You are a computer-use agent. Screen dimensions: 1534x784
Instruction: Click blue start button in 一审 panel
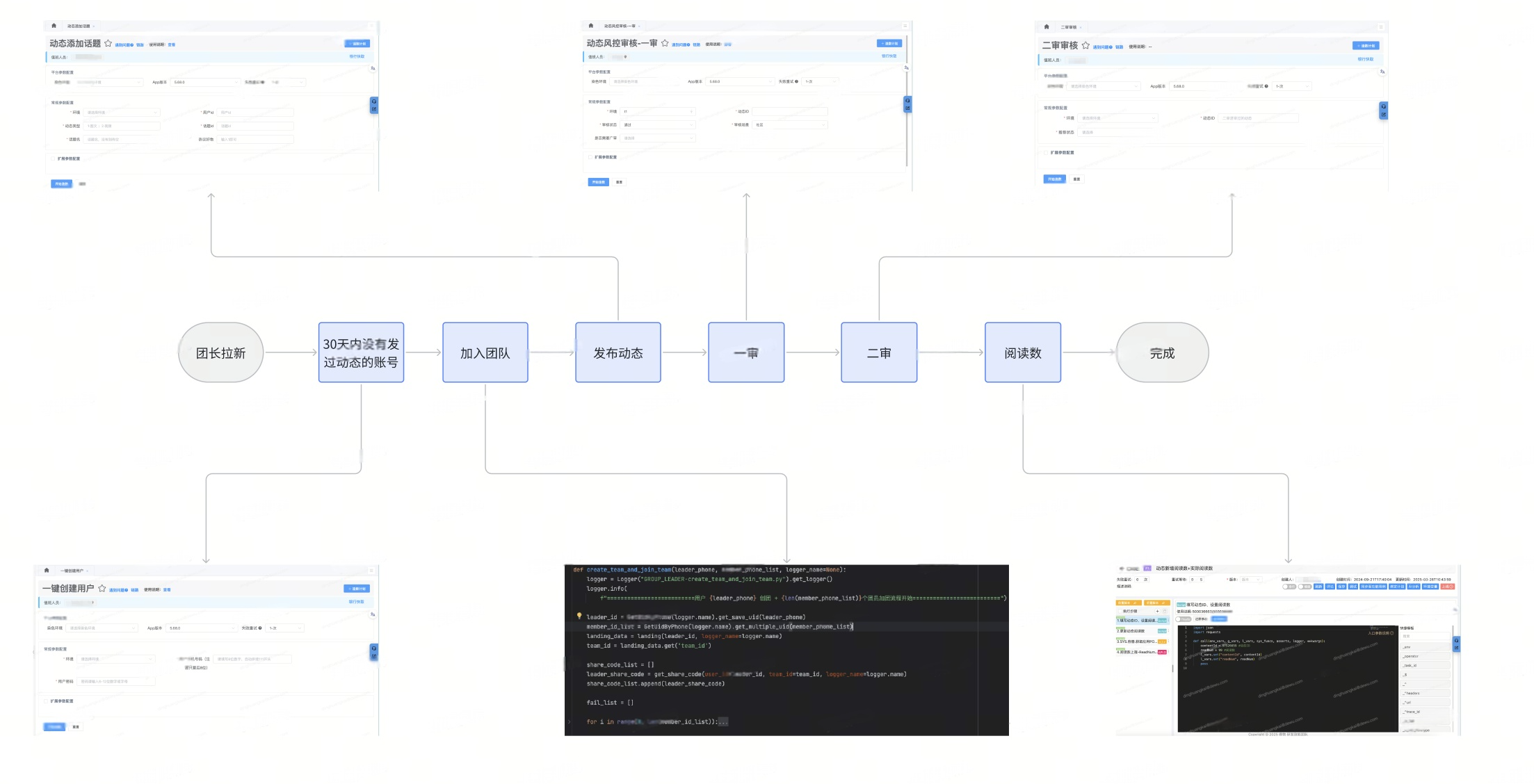click(598, 182)
